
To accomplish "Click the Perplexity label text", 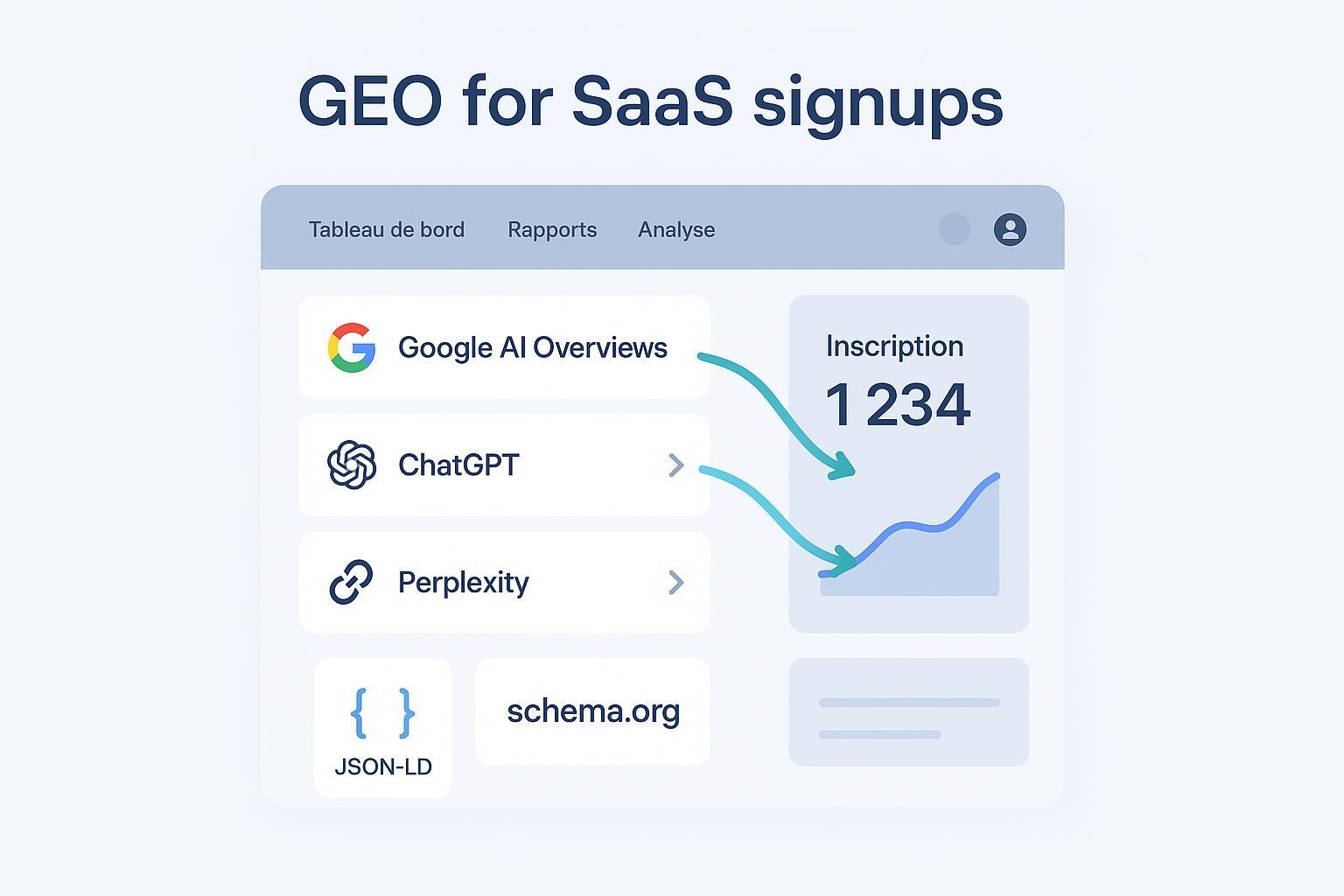I will 463,582.
